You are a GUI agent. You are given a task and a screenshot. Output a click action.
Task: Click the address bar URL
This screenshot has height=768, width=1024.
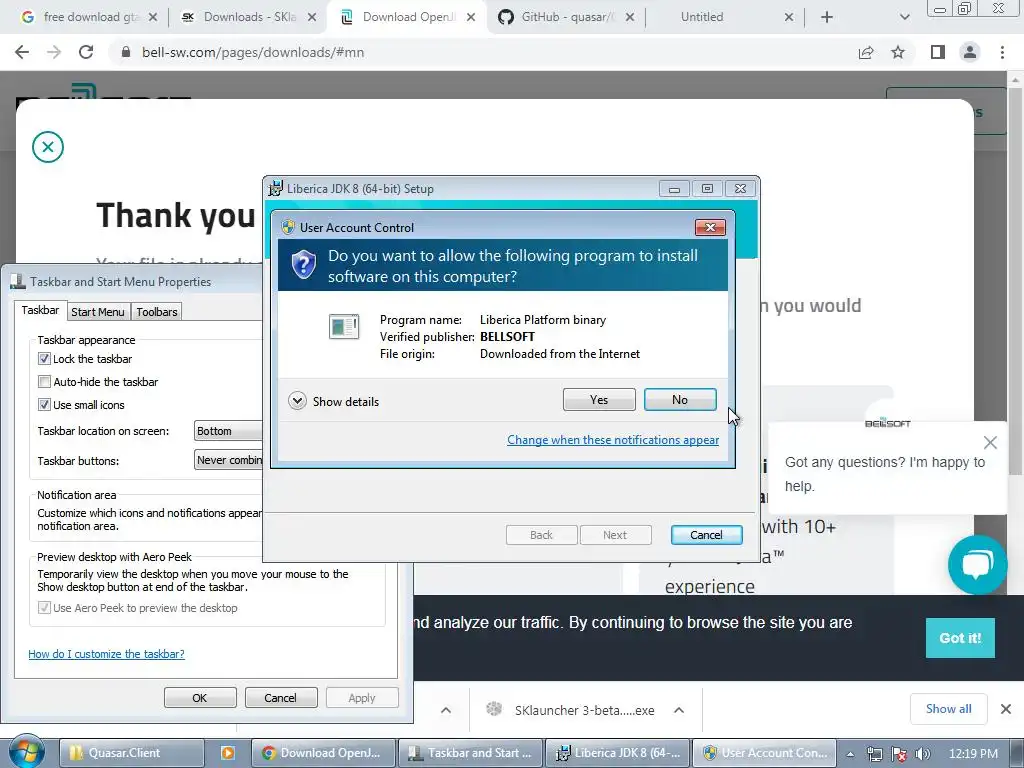[x=253, y=52]
